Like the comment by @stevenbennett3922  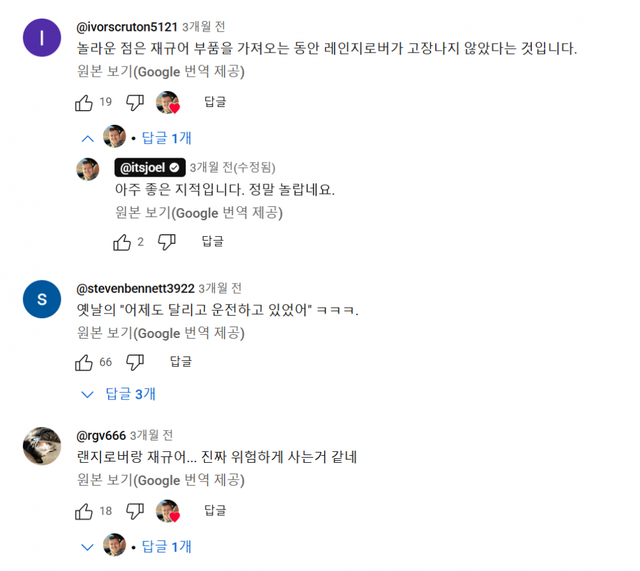85,362
